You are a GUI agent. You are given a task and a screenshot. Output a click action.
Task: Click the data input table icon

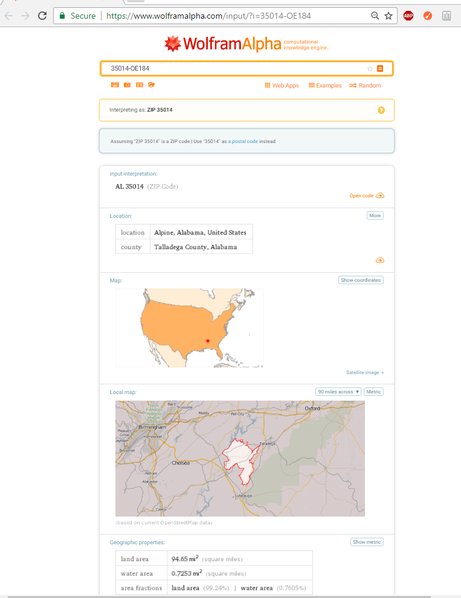[140, 85]
